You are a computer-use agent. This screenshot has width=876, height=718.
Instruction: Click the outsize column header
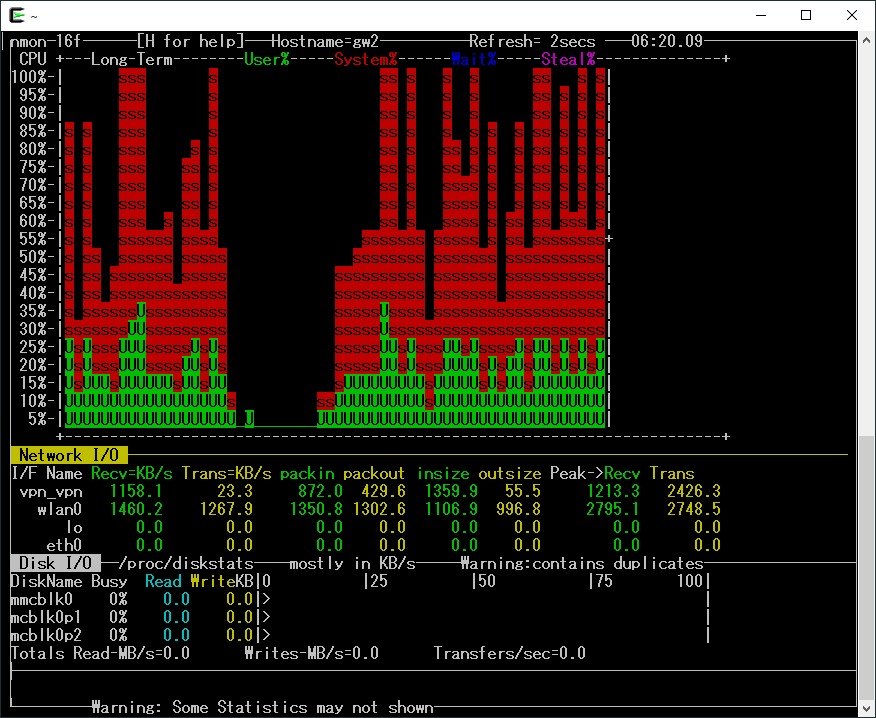pyautogui.click(x=510, y=473)
